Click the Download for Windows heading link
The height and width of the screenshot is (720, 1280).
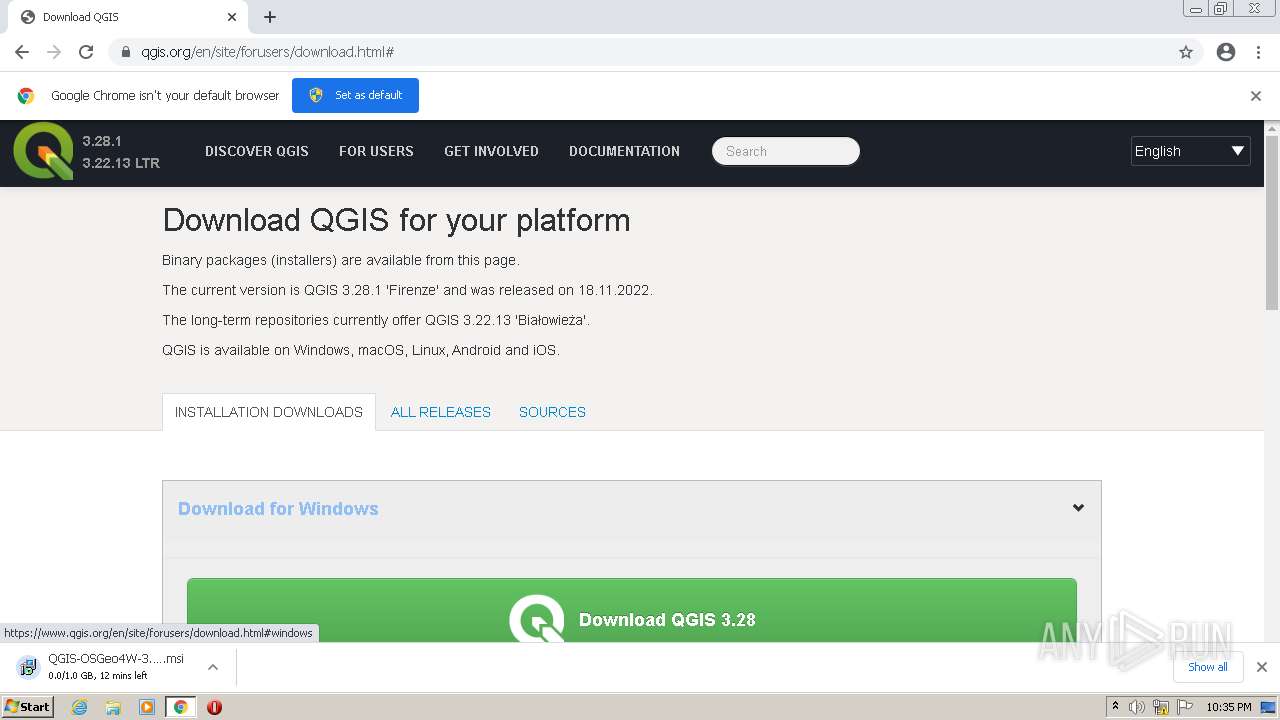point(278,508)
